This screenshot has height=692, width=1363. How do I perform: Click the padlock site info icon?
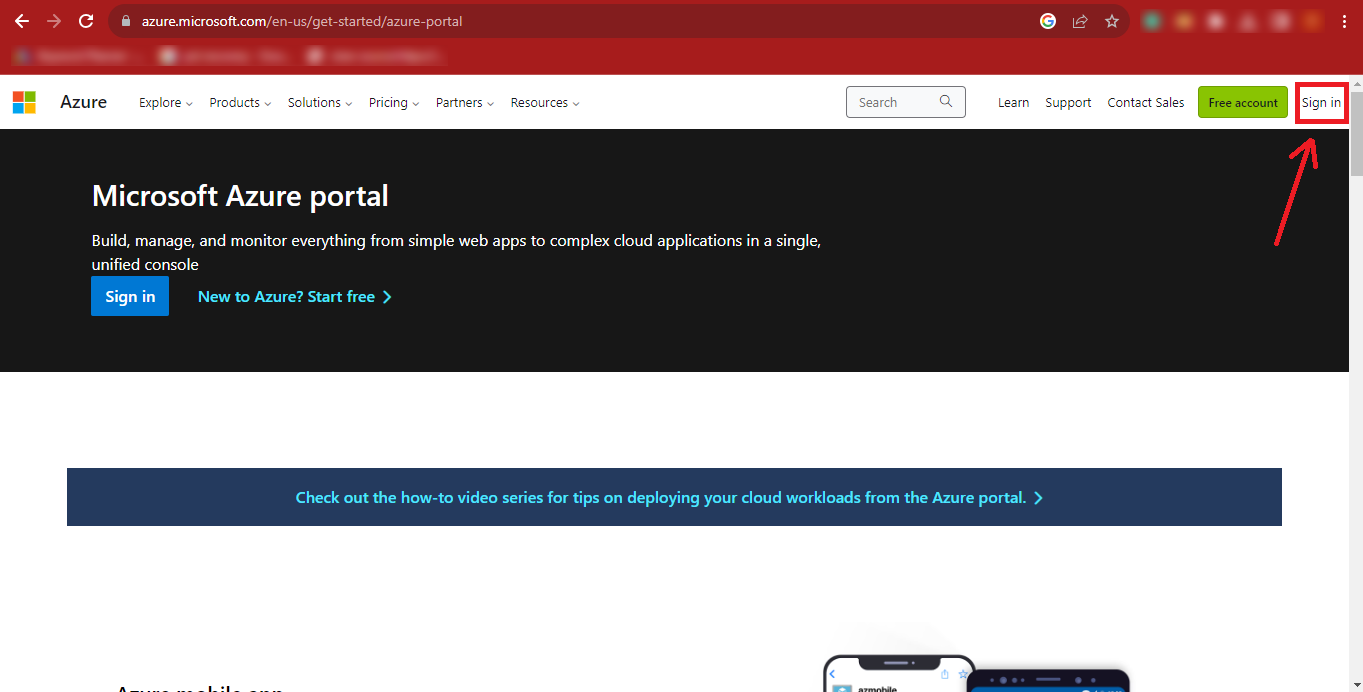tap(125, 21)
